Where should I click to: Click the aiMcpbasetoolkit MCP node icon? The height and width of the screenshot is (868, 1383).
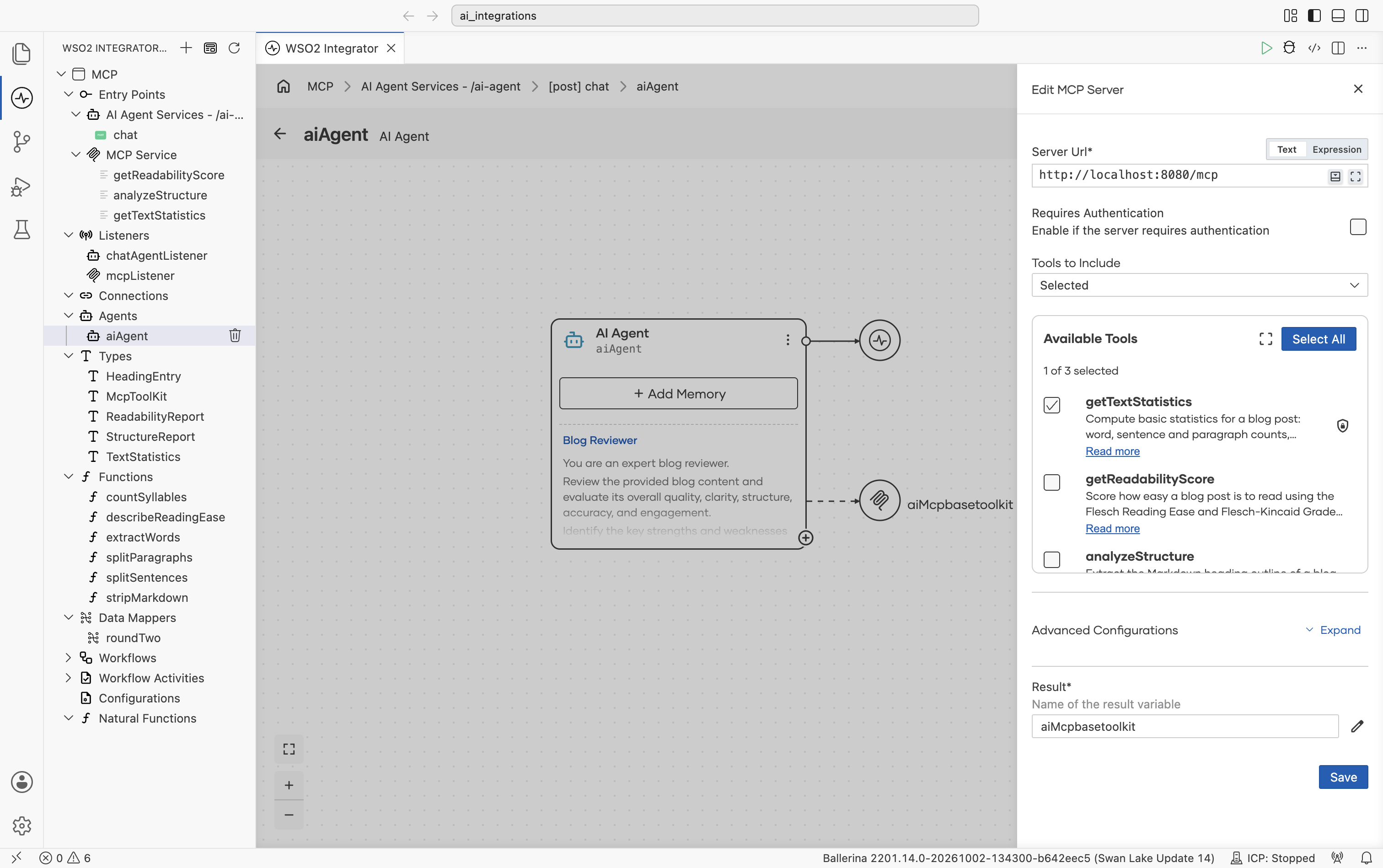(879, 501)
